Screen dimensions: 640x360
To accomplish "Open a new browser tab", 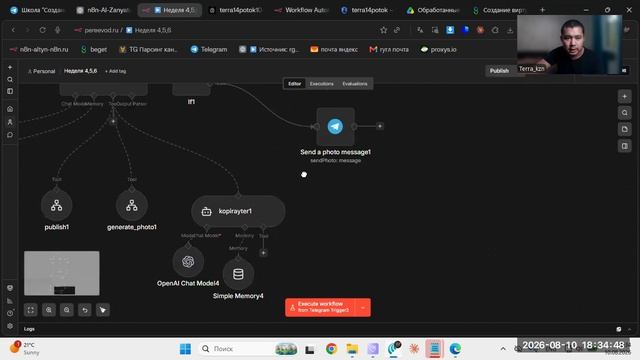I will click(542, 10).
